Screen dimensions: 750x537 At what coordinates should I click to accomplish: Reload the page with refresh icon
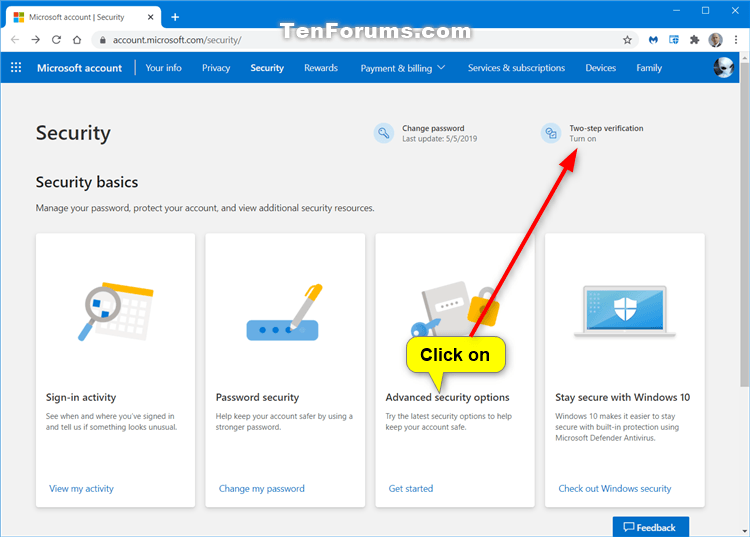coord(56,40)
